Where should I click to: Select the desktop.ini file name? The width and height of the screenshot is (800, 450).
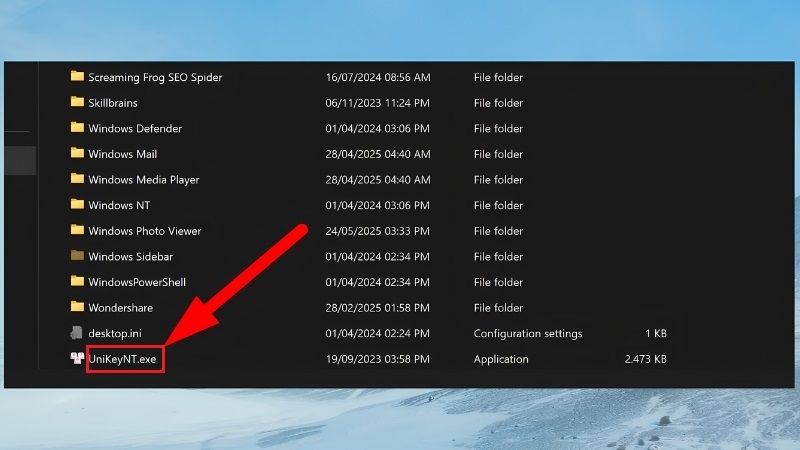[115, 333]
